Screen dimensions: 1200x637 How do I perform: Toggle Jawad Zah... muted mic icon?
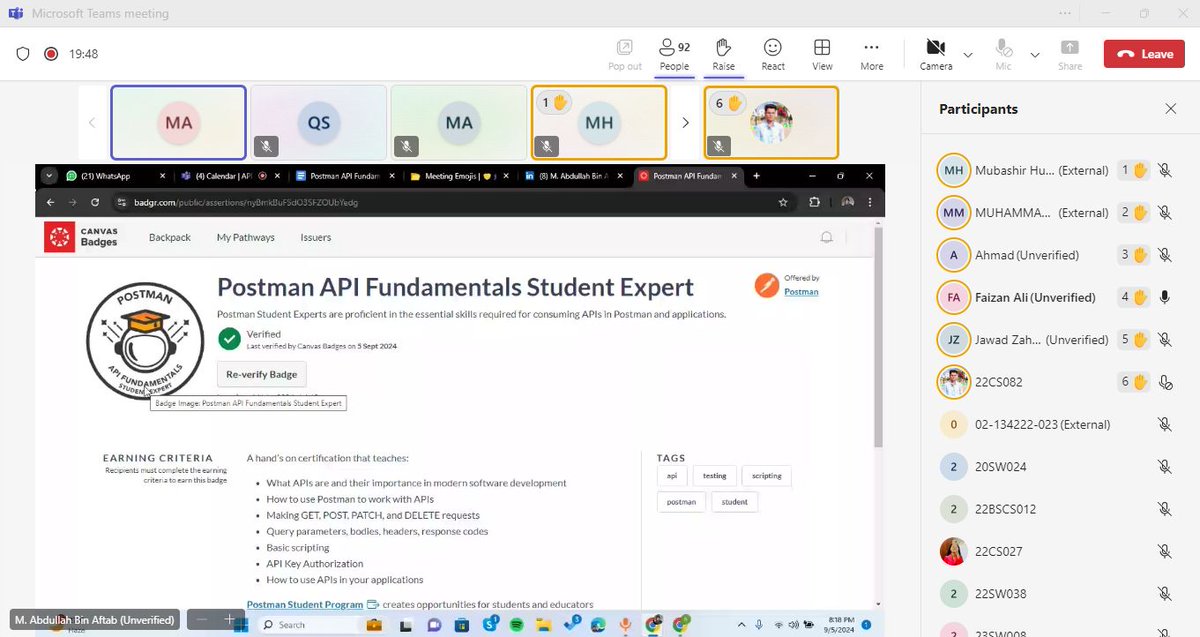coord(1164,340)
